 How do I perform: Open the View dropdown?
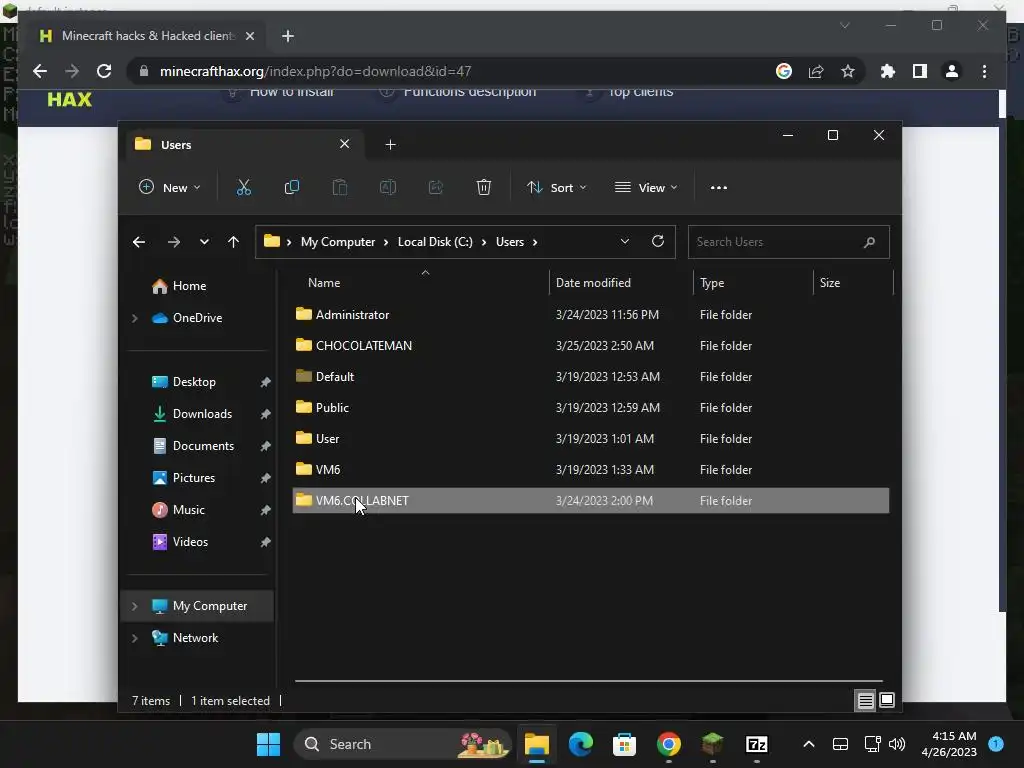click(x=646, y=187)
